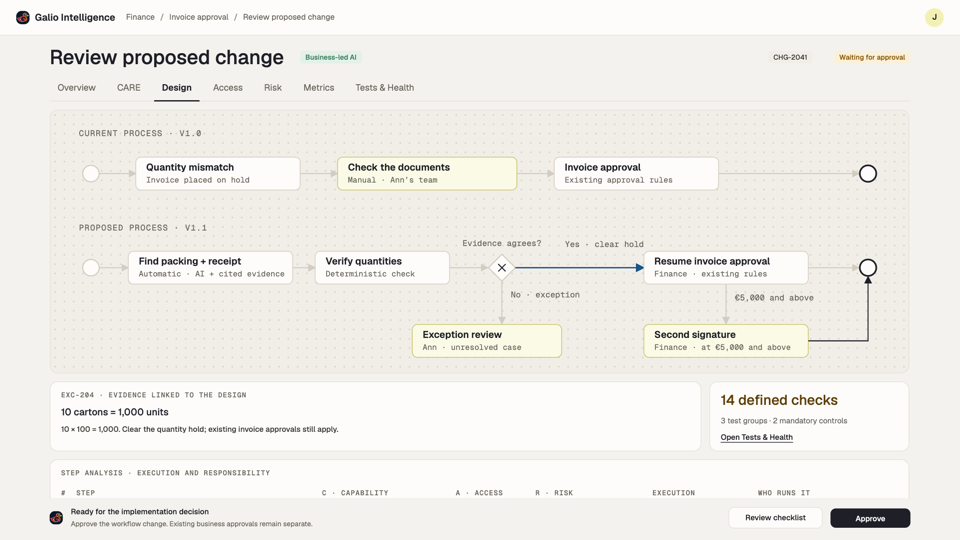Screen dimensions: 960x540
Task: Open the Access tab
Action: pos(228,88)
